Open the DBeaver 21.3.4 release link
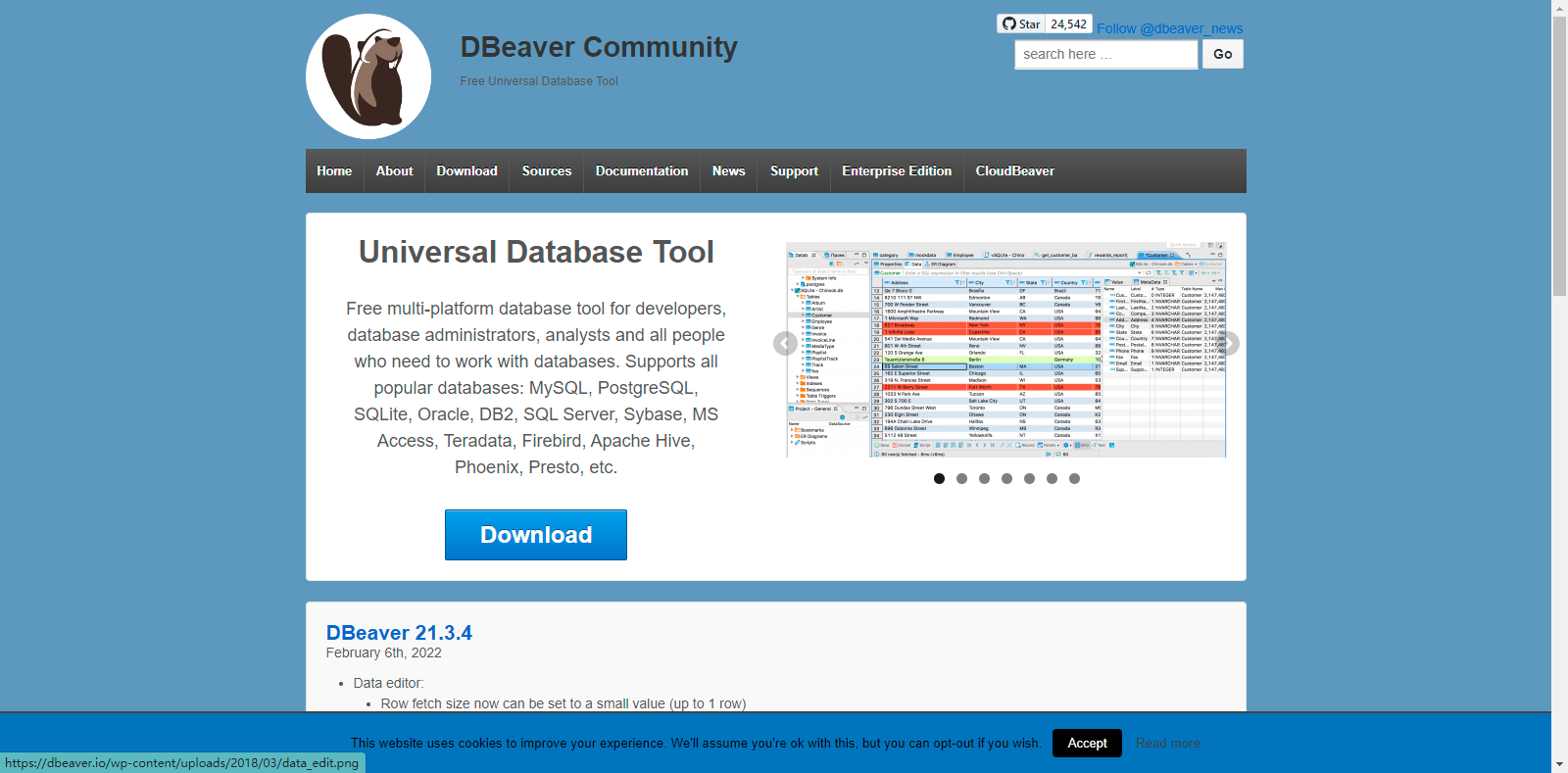Viewport: 1568px width, 773px height. pos(399,633)
